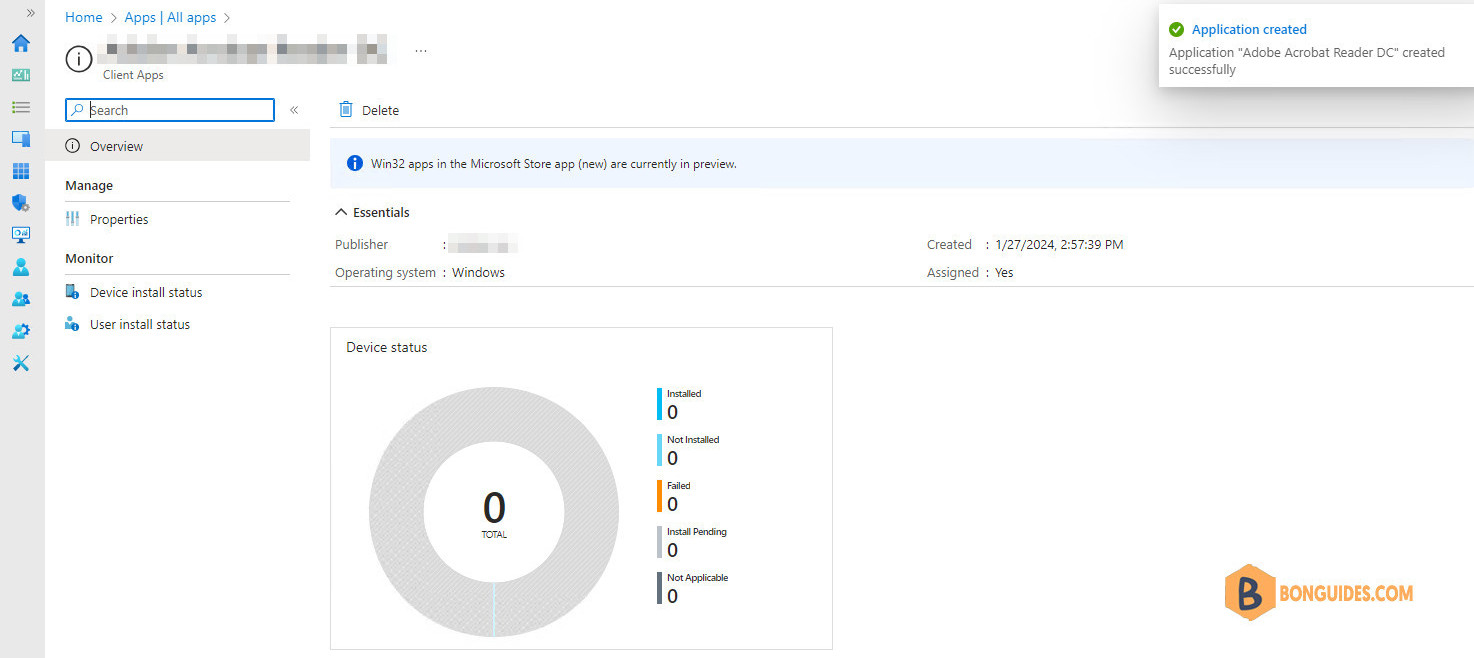Viewport: 1474px width, 658px height.
Task: Click the Properties sliders icon
Action: click(72, 219)
